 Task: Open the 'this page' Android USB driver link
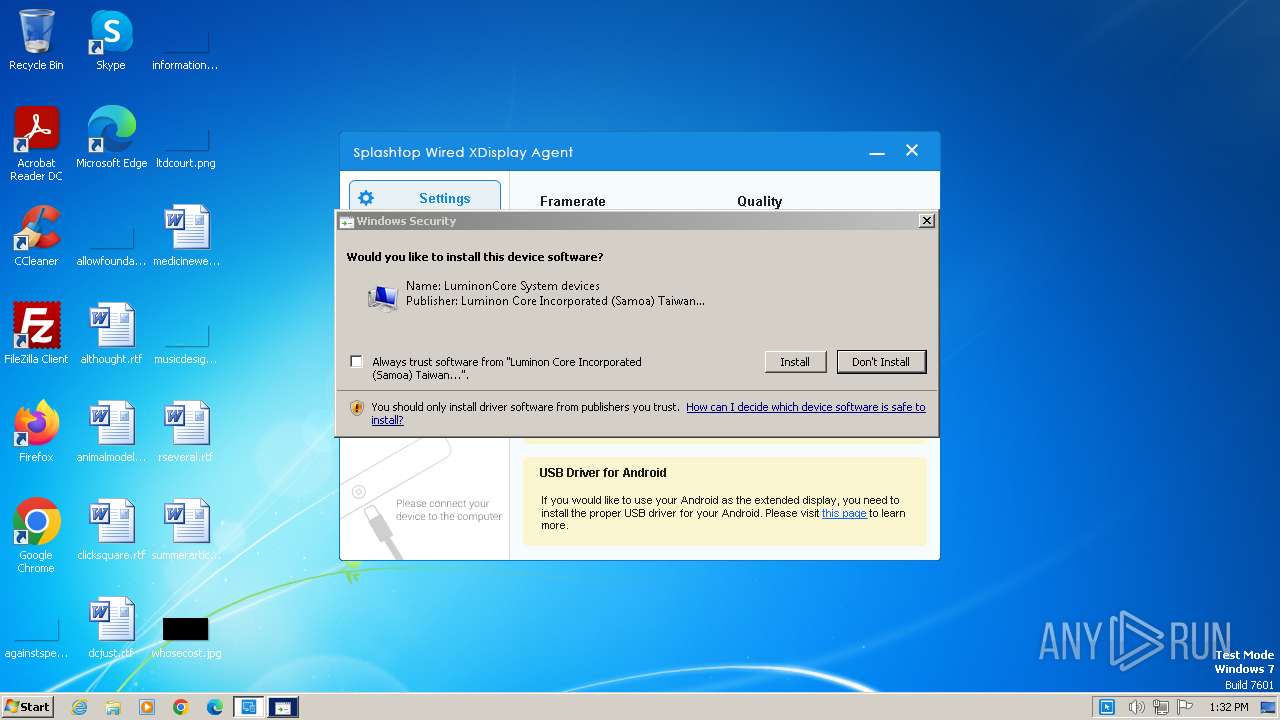pyautogui.click(x=844, y=513)
